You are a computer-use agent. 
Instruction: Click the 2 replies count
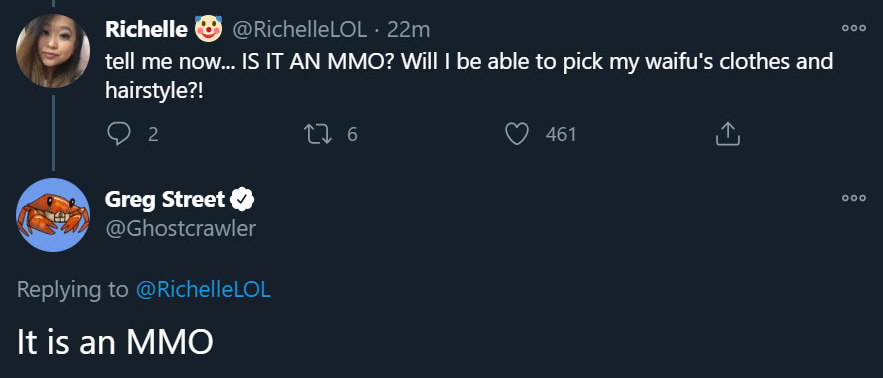[153, 134]
